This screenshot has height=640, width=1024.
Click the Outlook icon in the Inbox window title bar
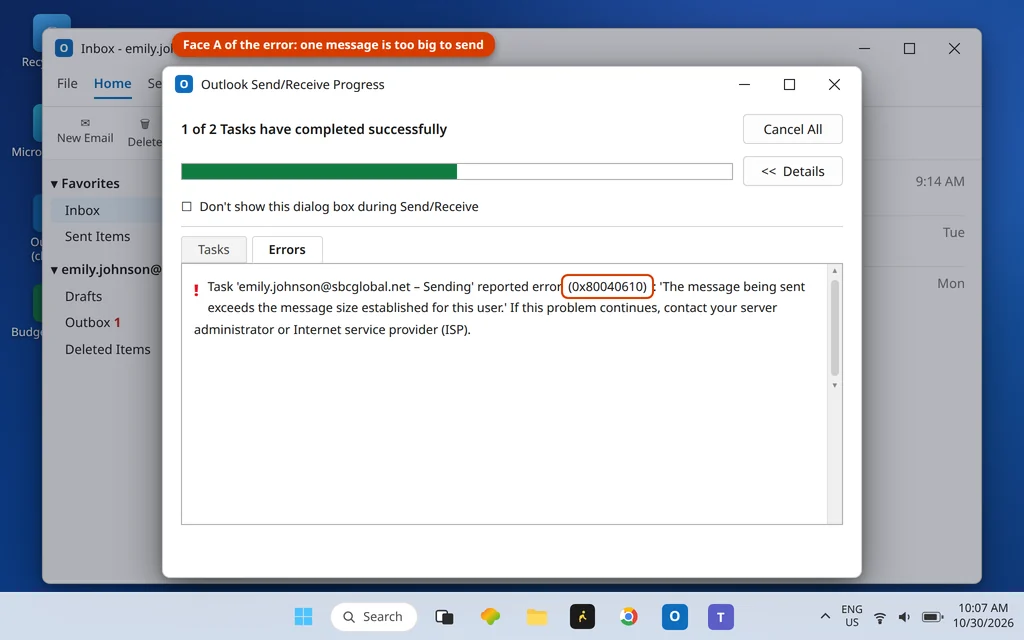tap(64, 48)
